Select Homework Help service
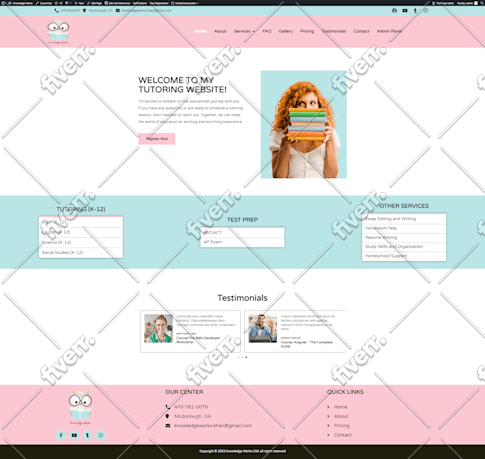This screenshot has height=459, width=485. point(404,228)
